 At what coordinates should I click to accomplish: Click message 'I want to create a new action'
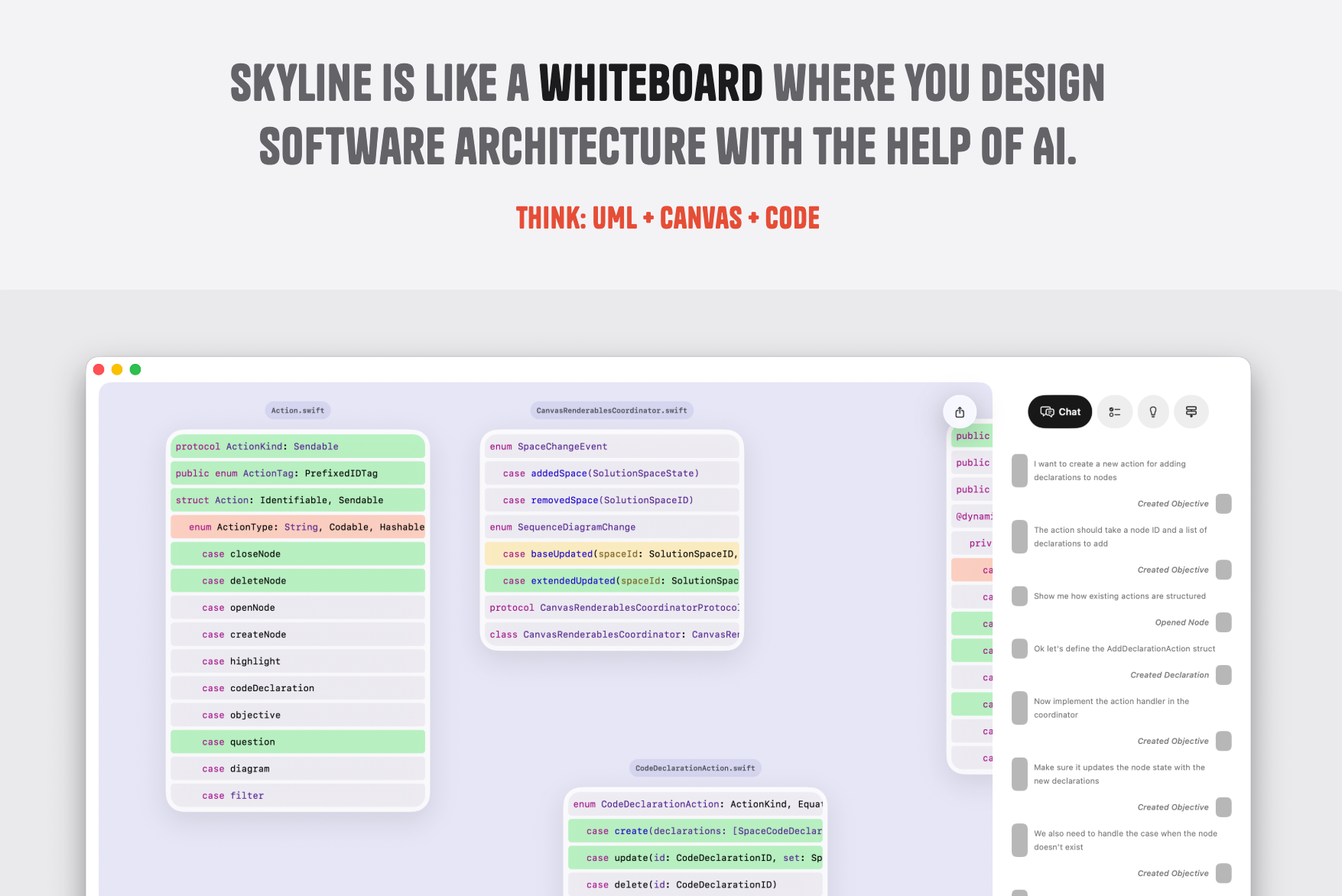pos(1110,470)
